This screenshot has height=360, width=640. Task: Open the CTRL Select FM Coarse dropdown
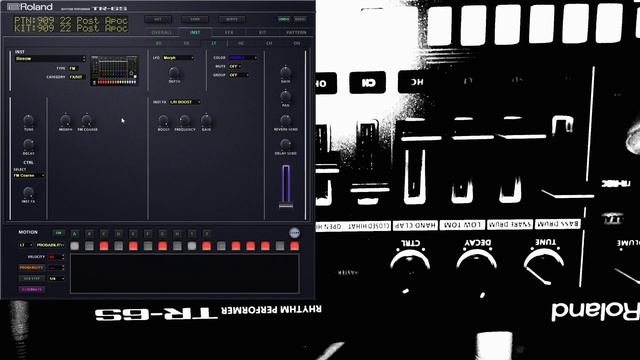tap(29, 176)
